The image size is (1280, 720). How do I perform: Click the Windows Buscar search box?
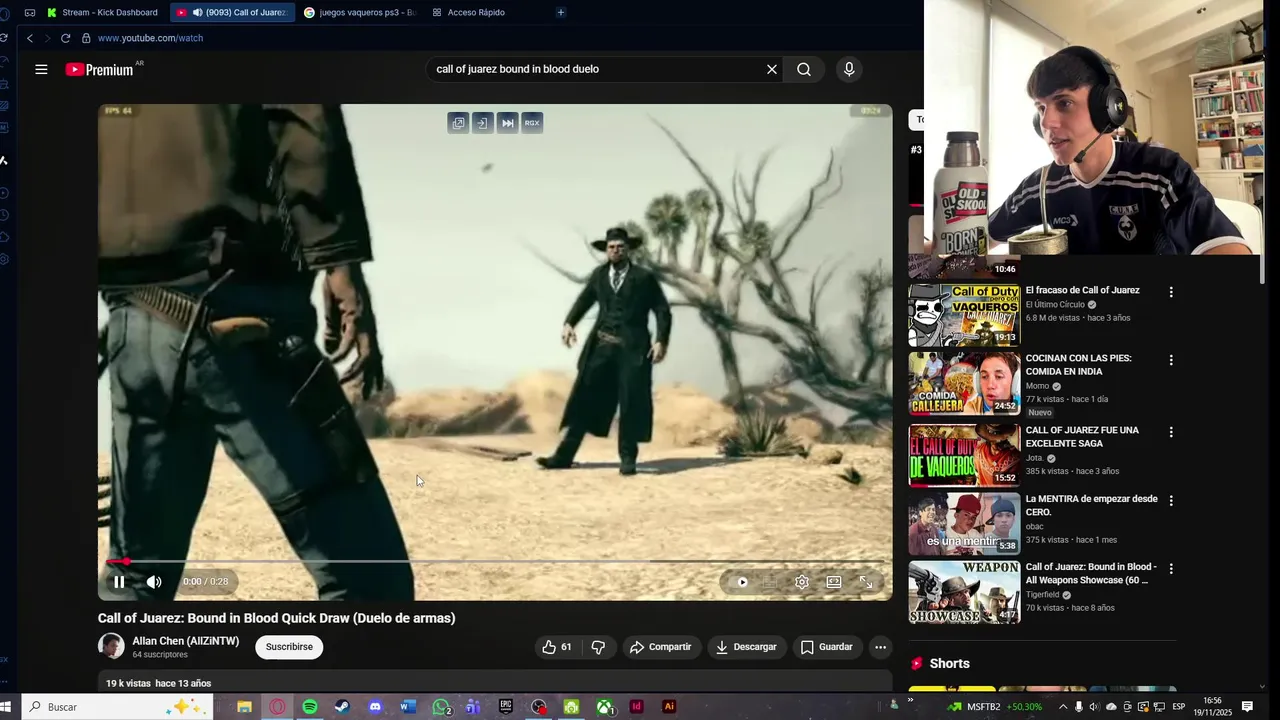pyautogui.click(x=118, y=707)
